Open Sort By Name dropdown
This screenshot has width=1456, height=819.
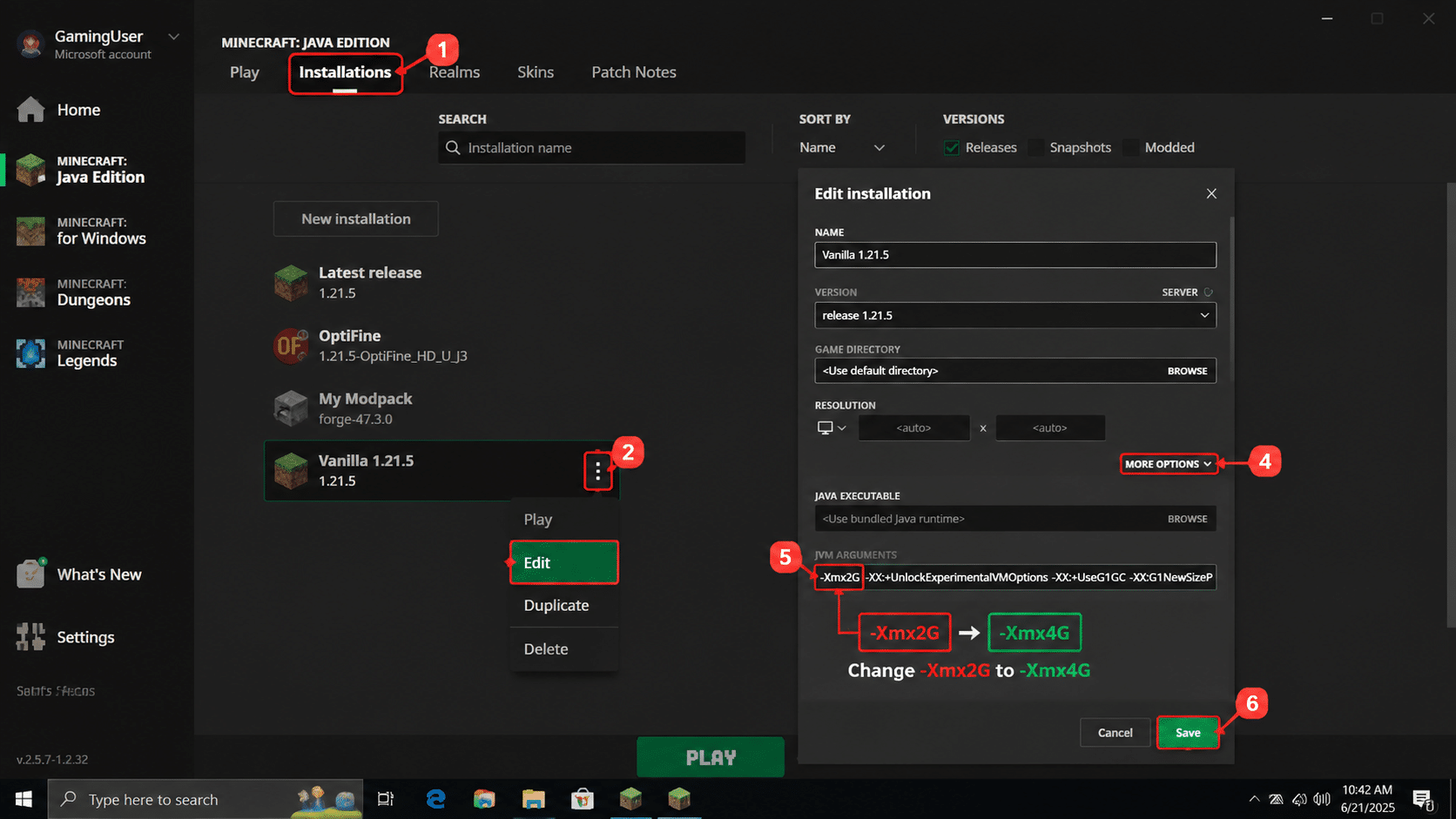pyautogui.click(x=842, y=148)
